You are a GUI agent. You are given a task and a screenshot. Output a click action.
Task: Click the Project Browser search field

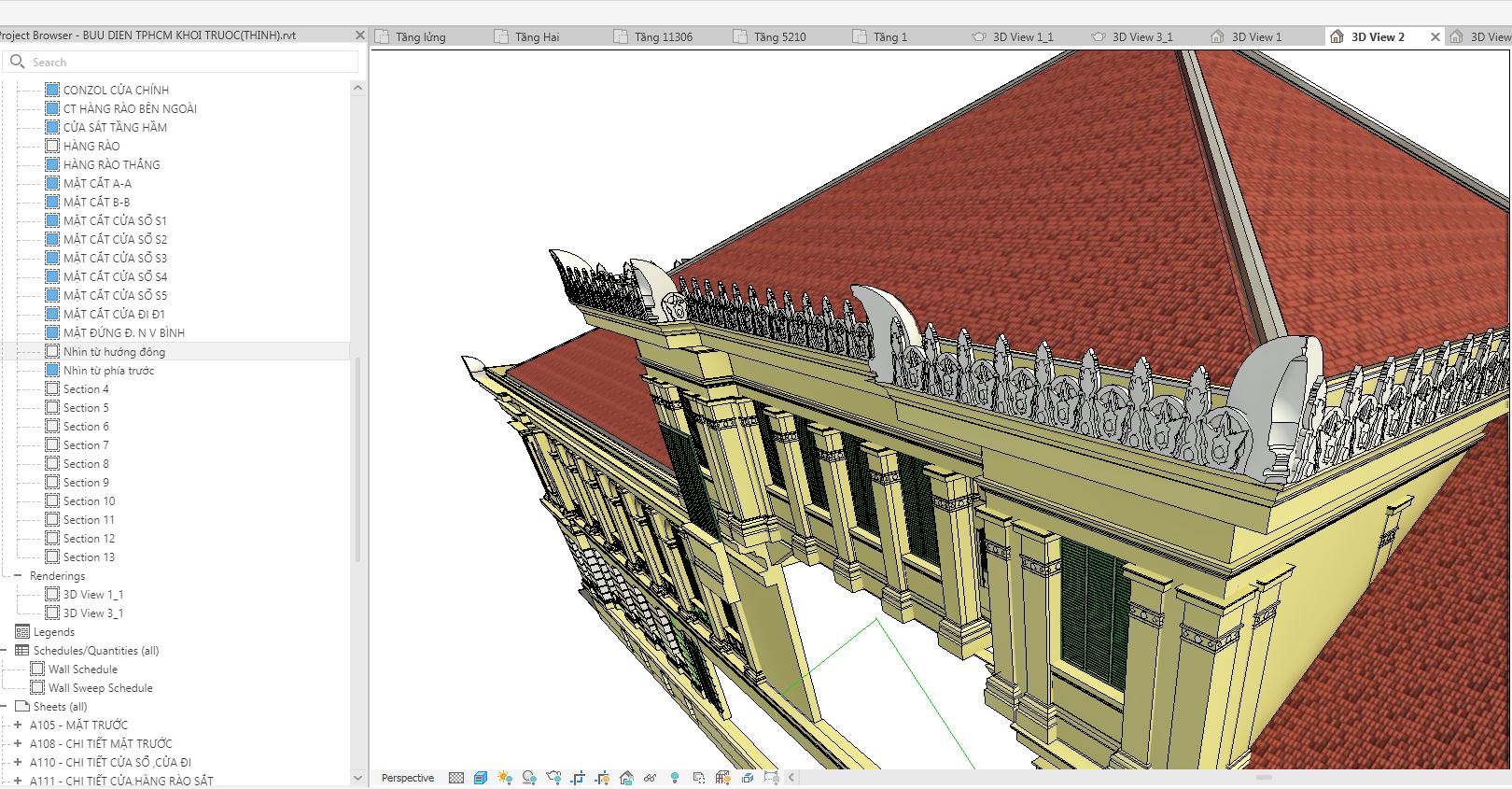(x=181, y=62)
